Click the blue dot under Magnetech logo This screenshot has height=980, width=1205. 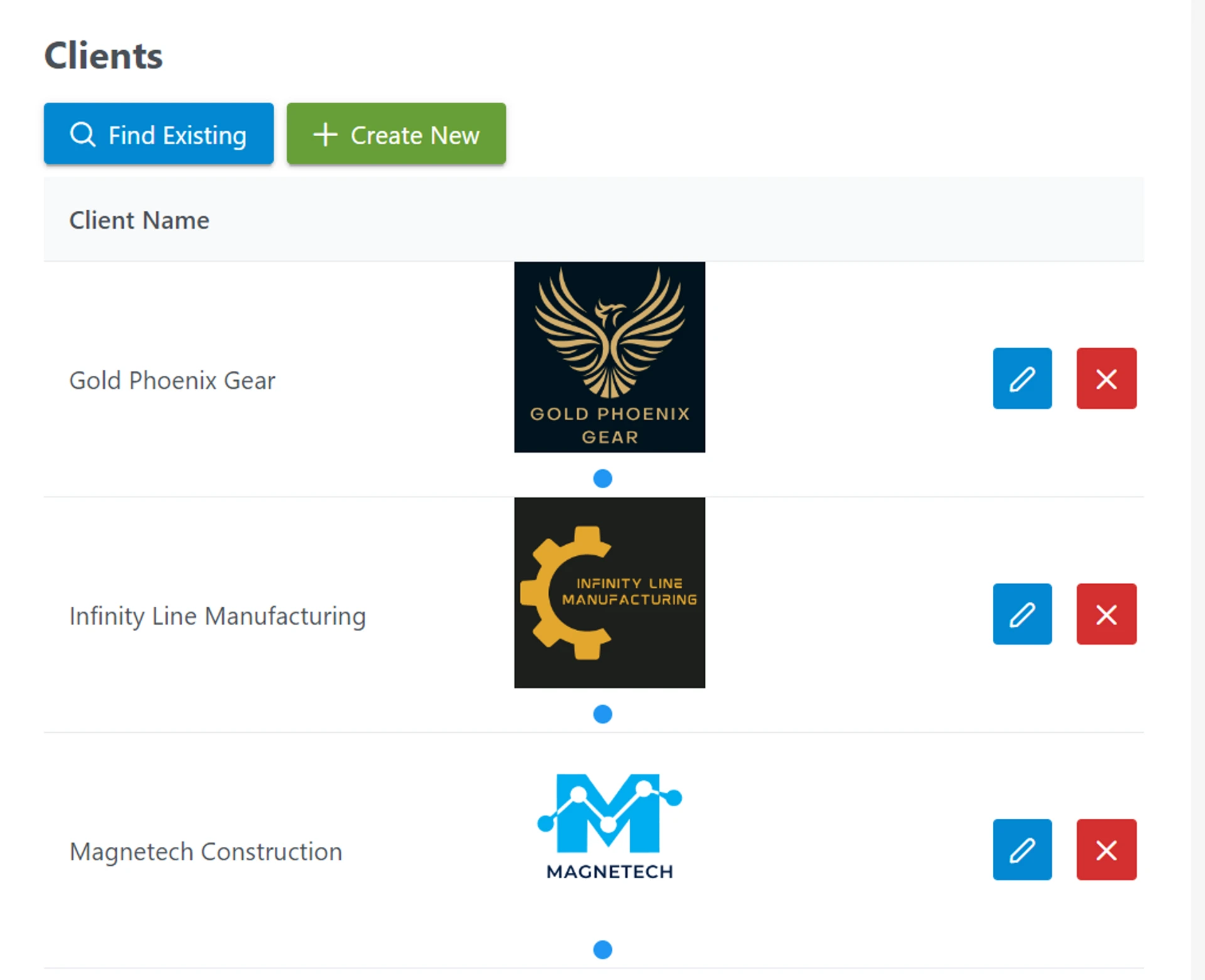point(602,949)
